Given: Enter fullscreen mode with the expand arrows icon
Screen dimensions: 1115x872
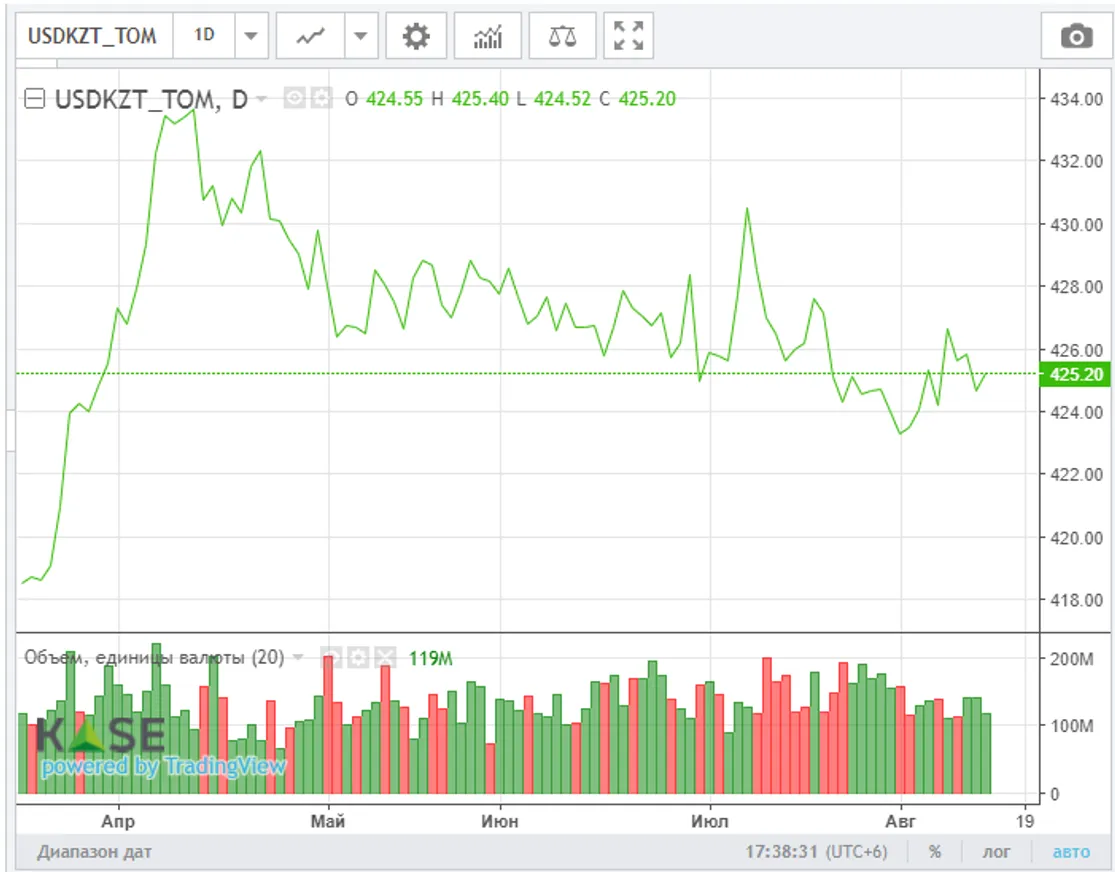Looking at the screenshot, I should 628,37.
